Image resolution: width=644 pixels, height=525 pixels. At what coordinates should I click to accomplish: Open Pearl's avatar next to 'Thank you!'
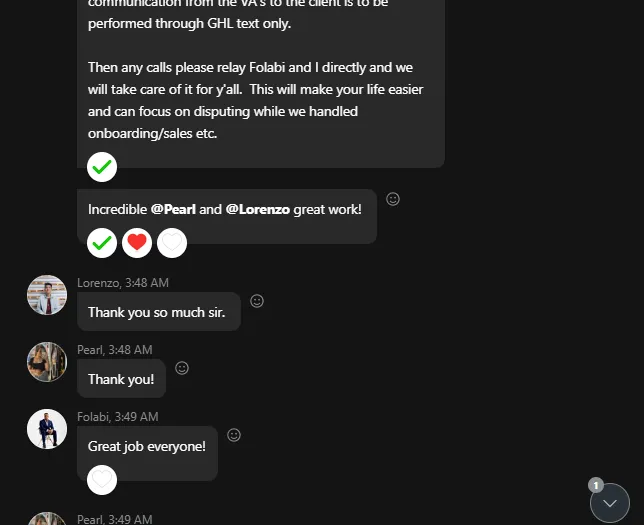(x=47, y=362)
